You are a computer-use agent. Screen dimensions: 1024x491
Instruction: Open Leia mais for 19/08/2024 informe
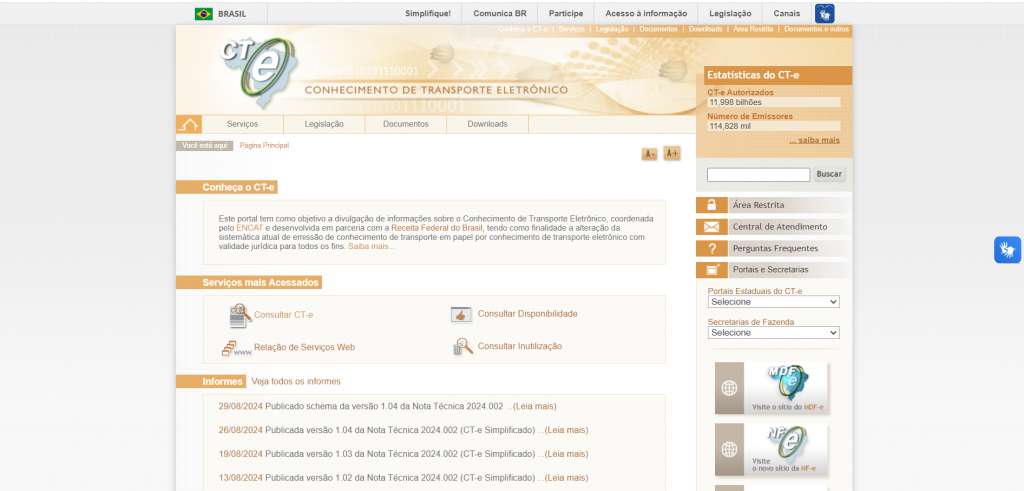[566, 454]
